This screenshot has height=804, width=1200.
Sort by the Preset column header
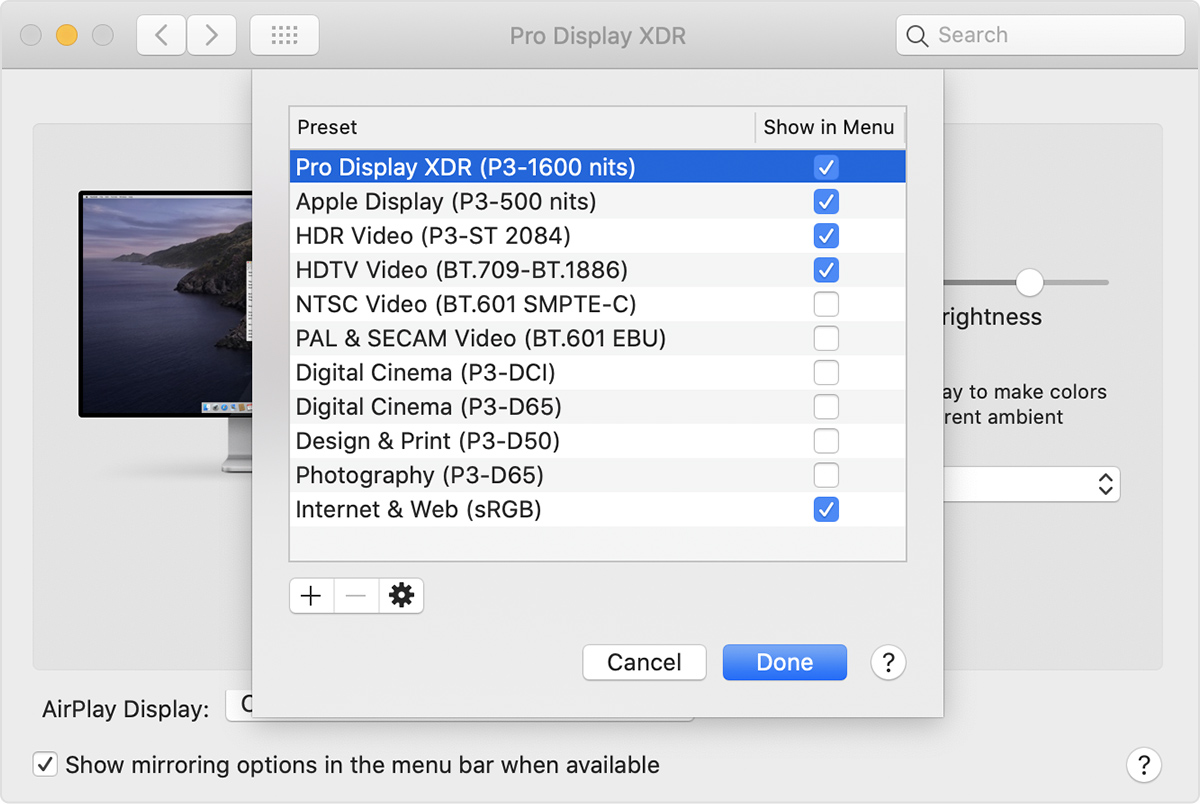click(x=520, y=127)
